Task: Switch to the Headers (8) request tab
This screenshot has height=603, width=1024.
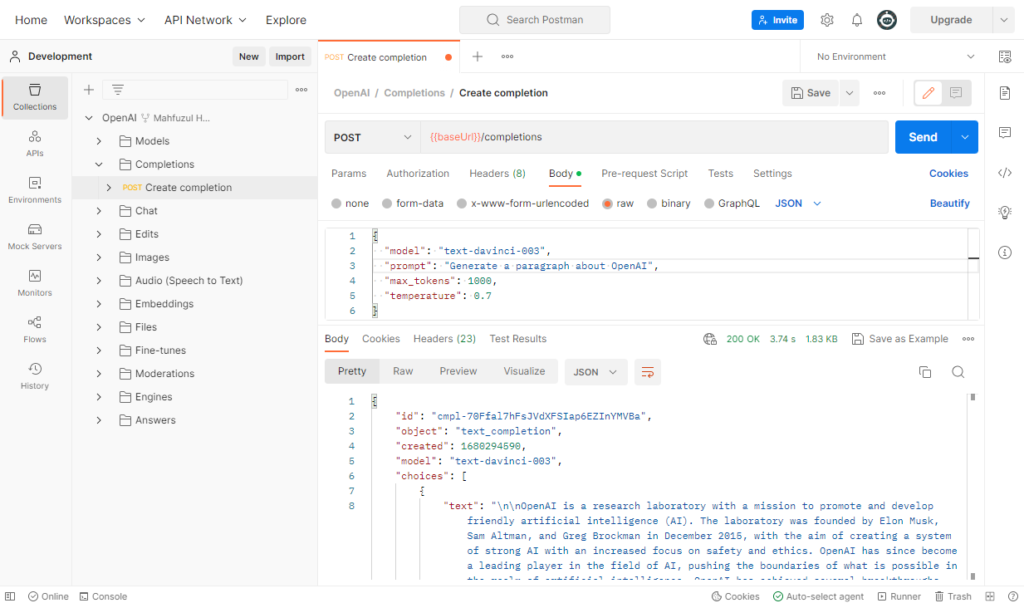Action: tap(497, 173)
